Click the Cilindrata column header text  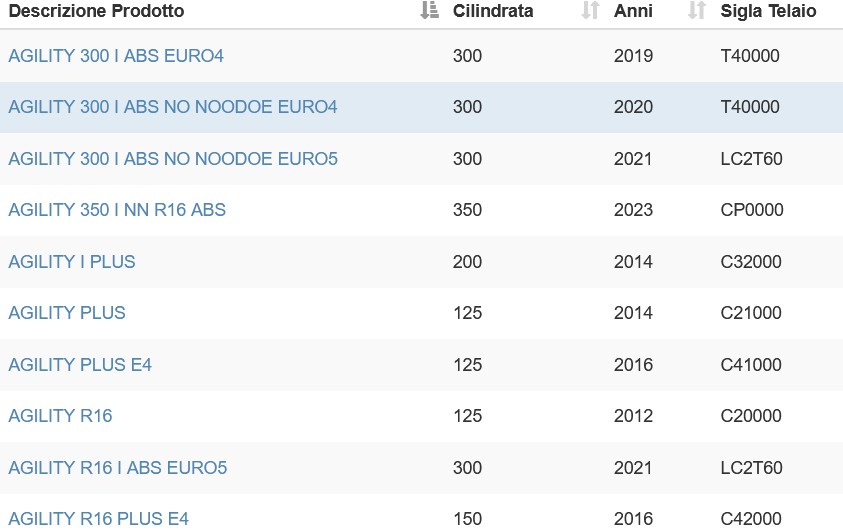[493, 11]
